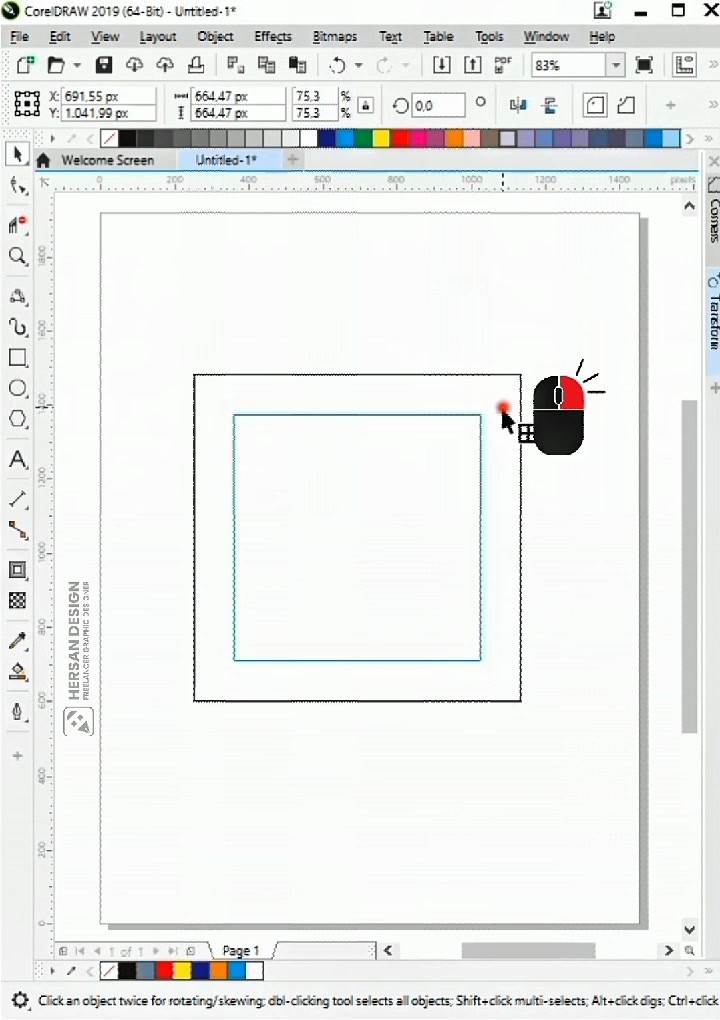
Task: Click the object width field
Action: click(238, 96)
